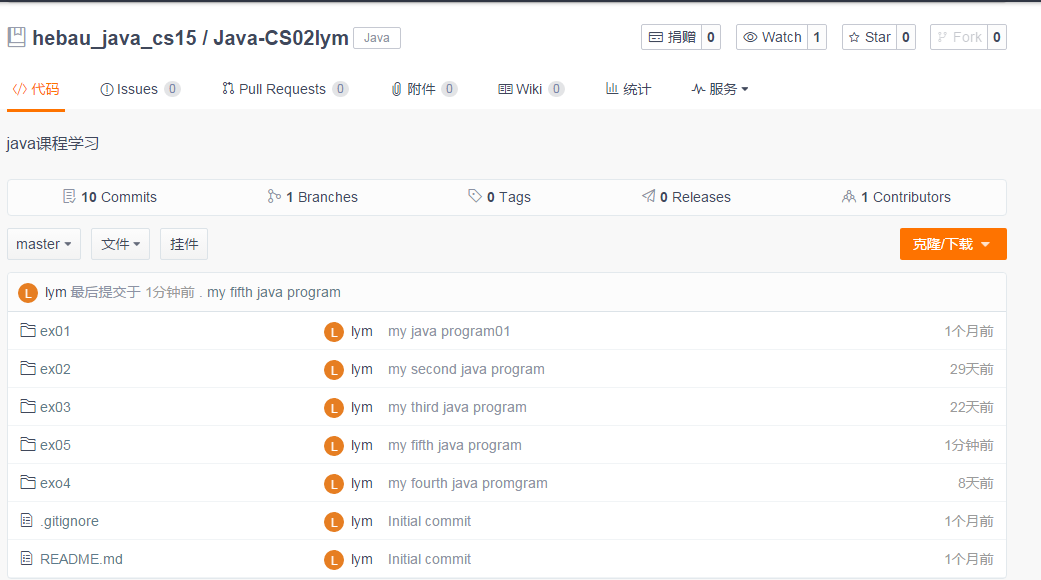Screen dimensions: 1041x580
Task: Click the Watch count 1
Action: (817, 37)
